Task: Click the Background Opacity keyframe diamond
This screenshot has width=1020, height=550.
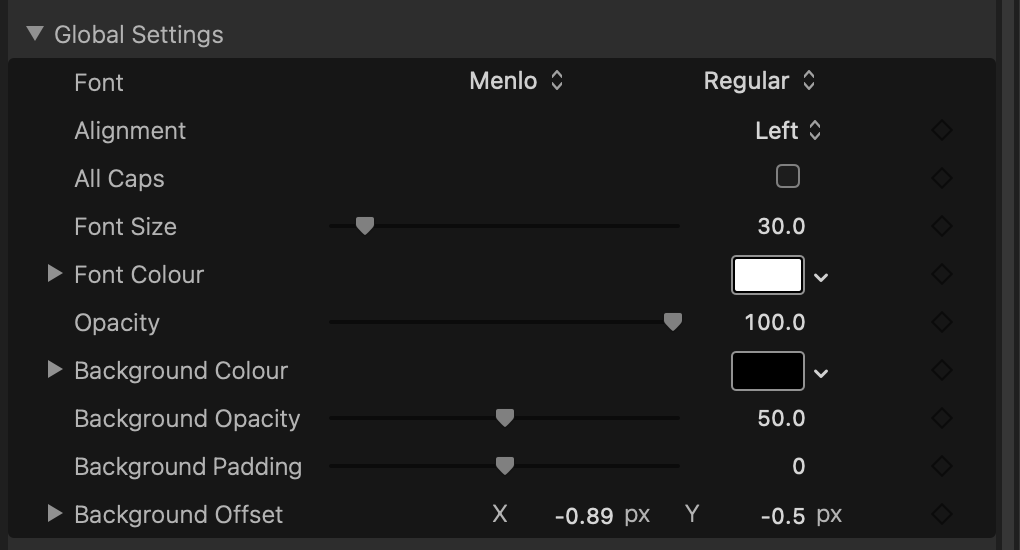Action: 941,419
